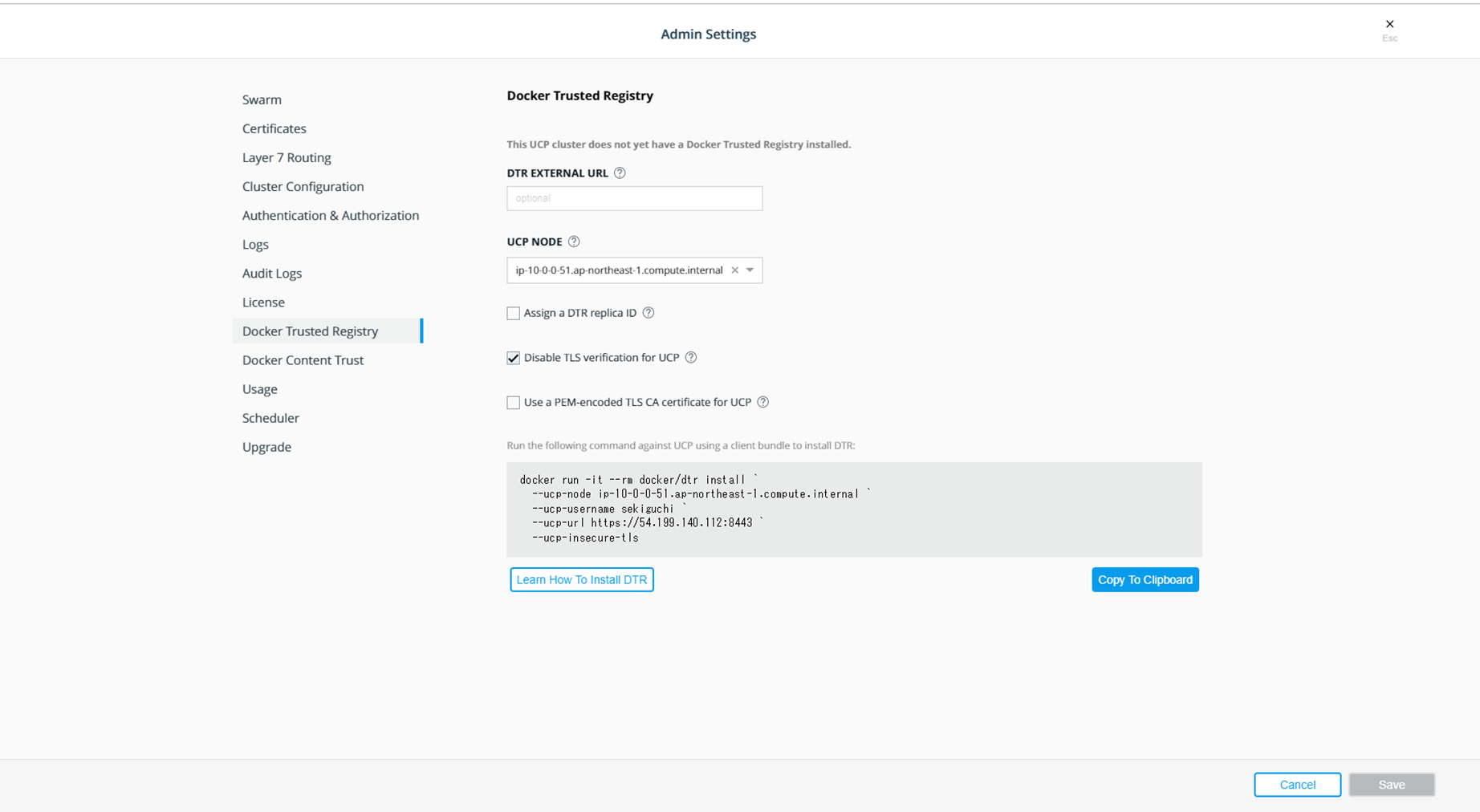
Task: Click Learn How To Install DTR
Action: click(582, 579)
